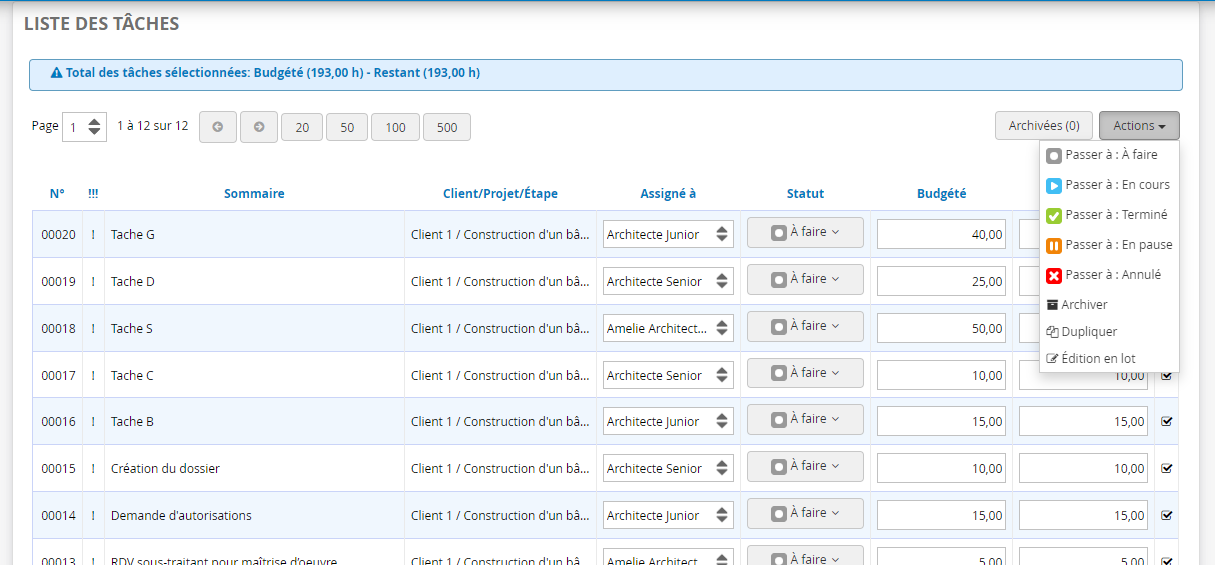Click the warning icon in total banner
The height and width of the screenshot is (565, 1215).
[x=57, y=73]
